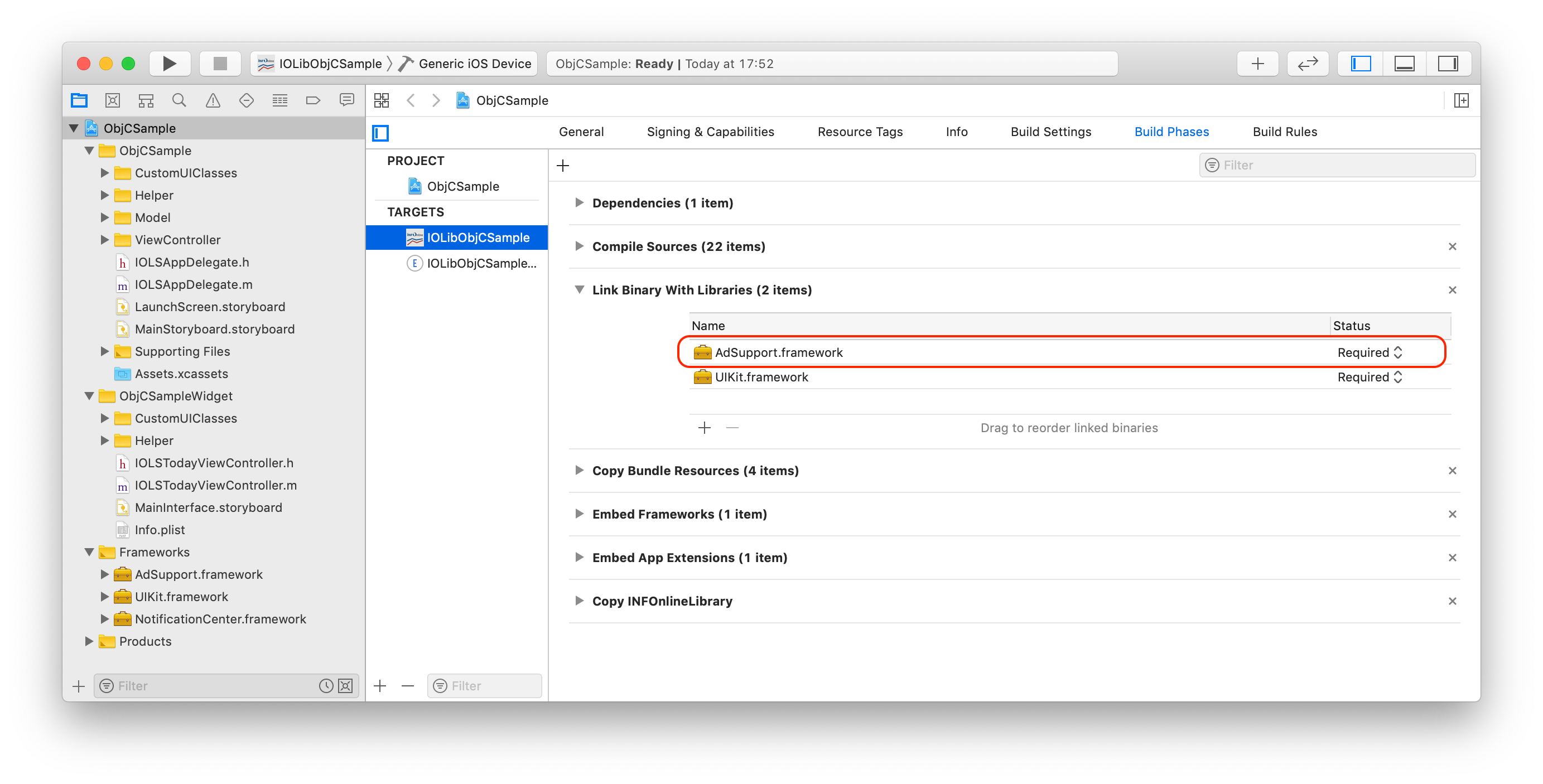Image resolution: width=1543 pixels, height=784 pixels.
Task: Open Signing & Capabilities tab
Action: pyautogui.click(x=710, y=132)
